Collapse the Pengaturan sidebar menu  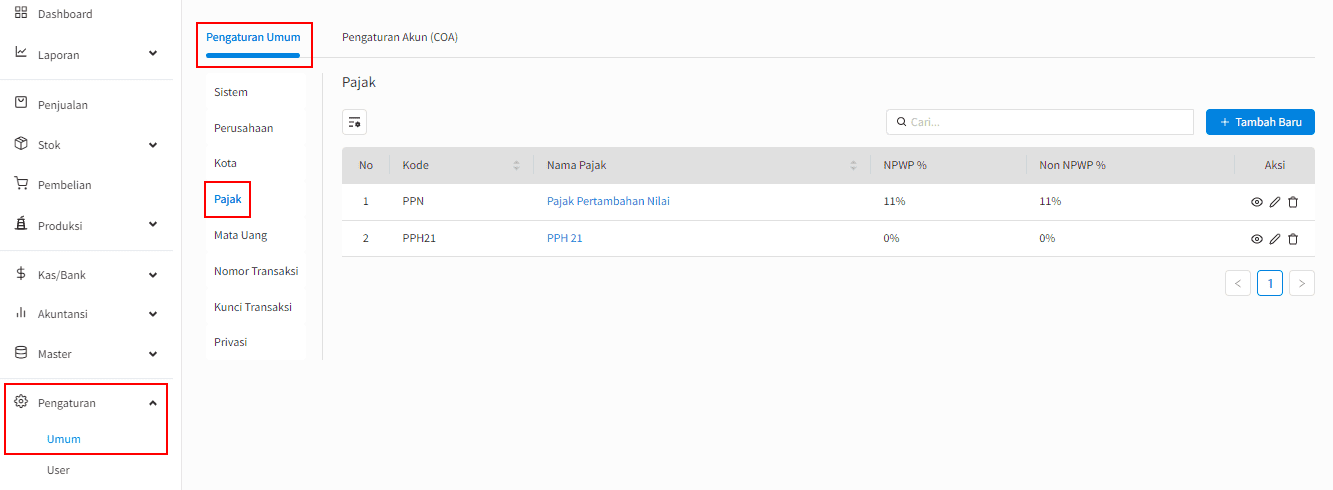153,403
